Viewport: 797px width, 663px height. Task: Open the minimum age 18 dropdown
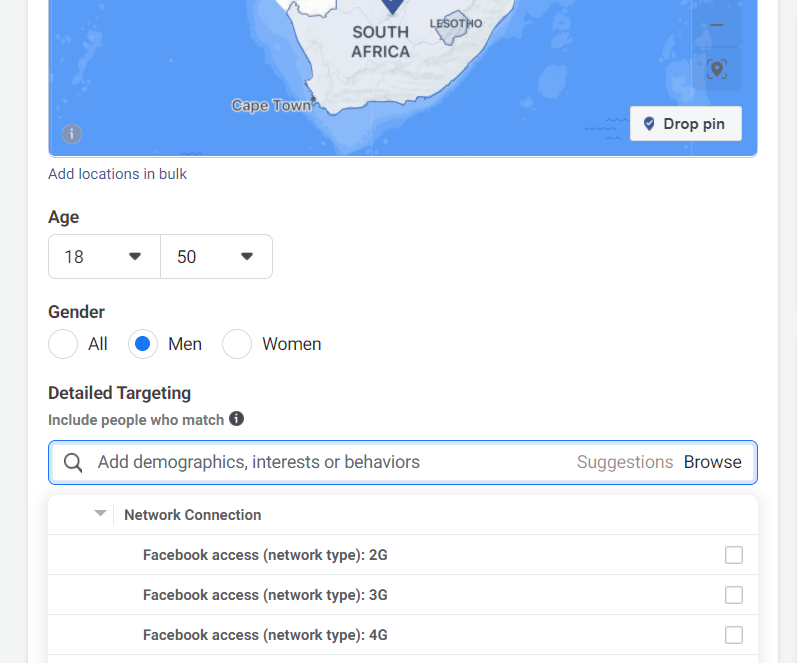pyautogui.click(x=104, y=257)
